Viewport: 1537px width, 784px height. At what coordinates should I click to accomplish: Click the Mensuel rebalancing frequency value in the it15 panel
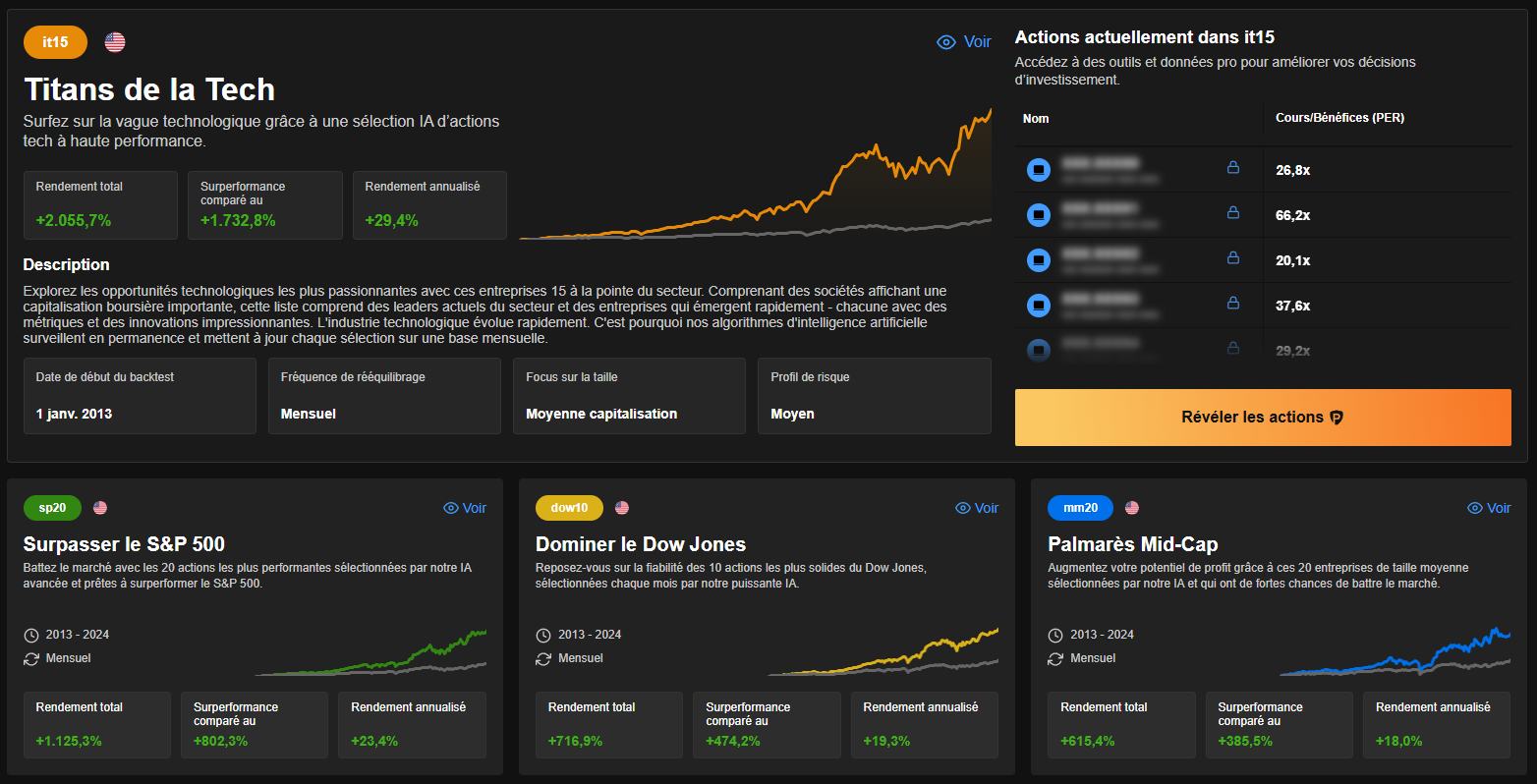pyautogui.click(x=309, y=414)
